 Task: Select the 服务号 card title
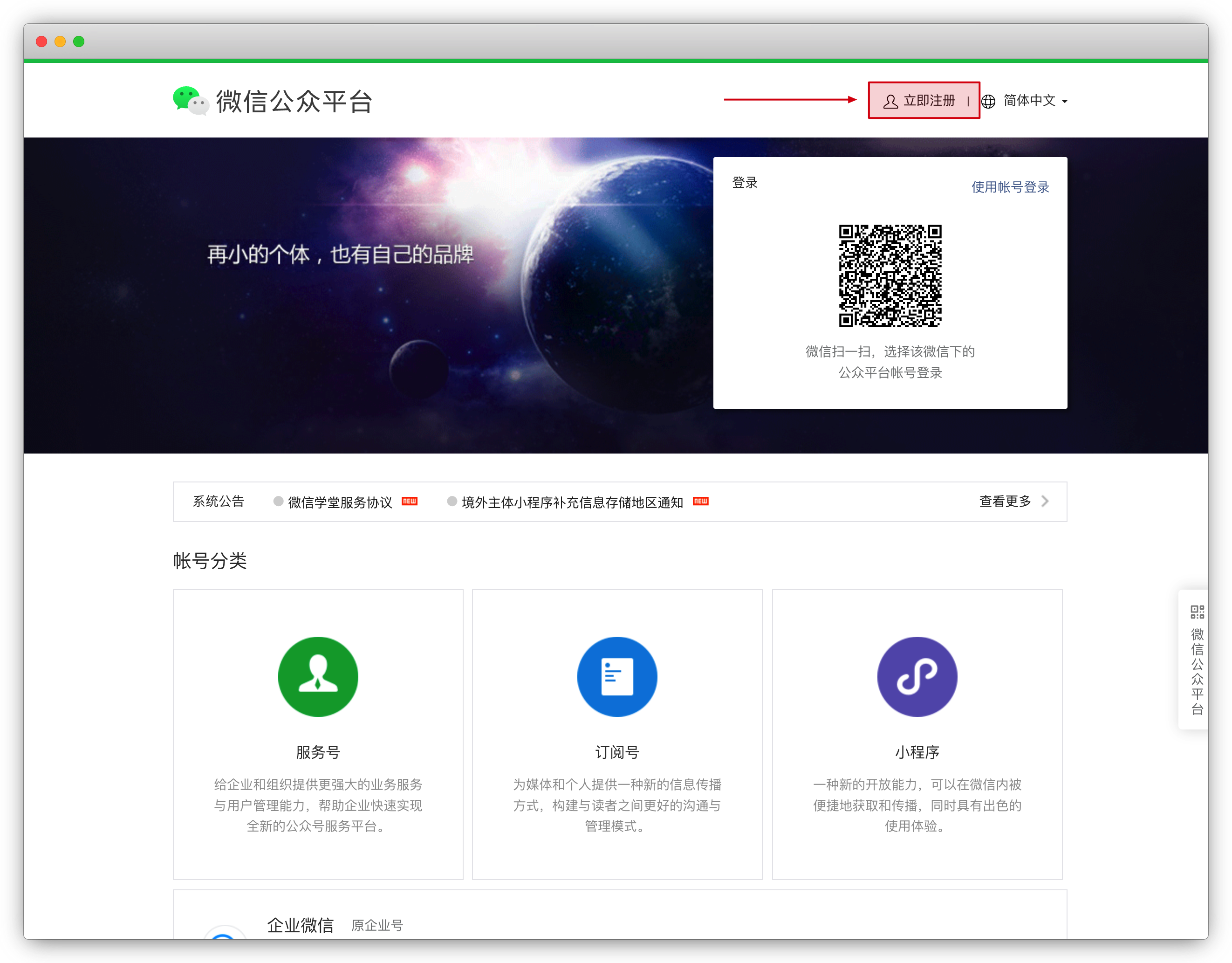318,752
